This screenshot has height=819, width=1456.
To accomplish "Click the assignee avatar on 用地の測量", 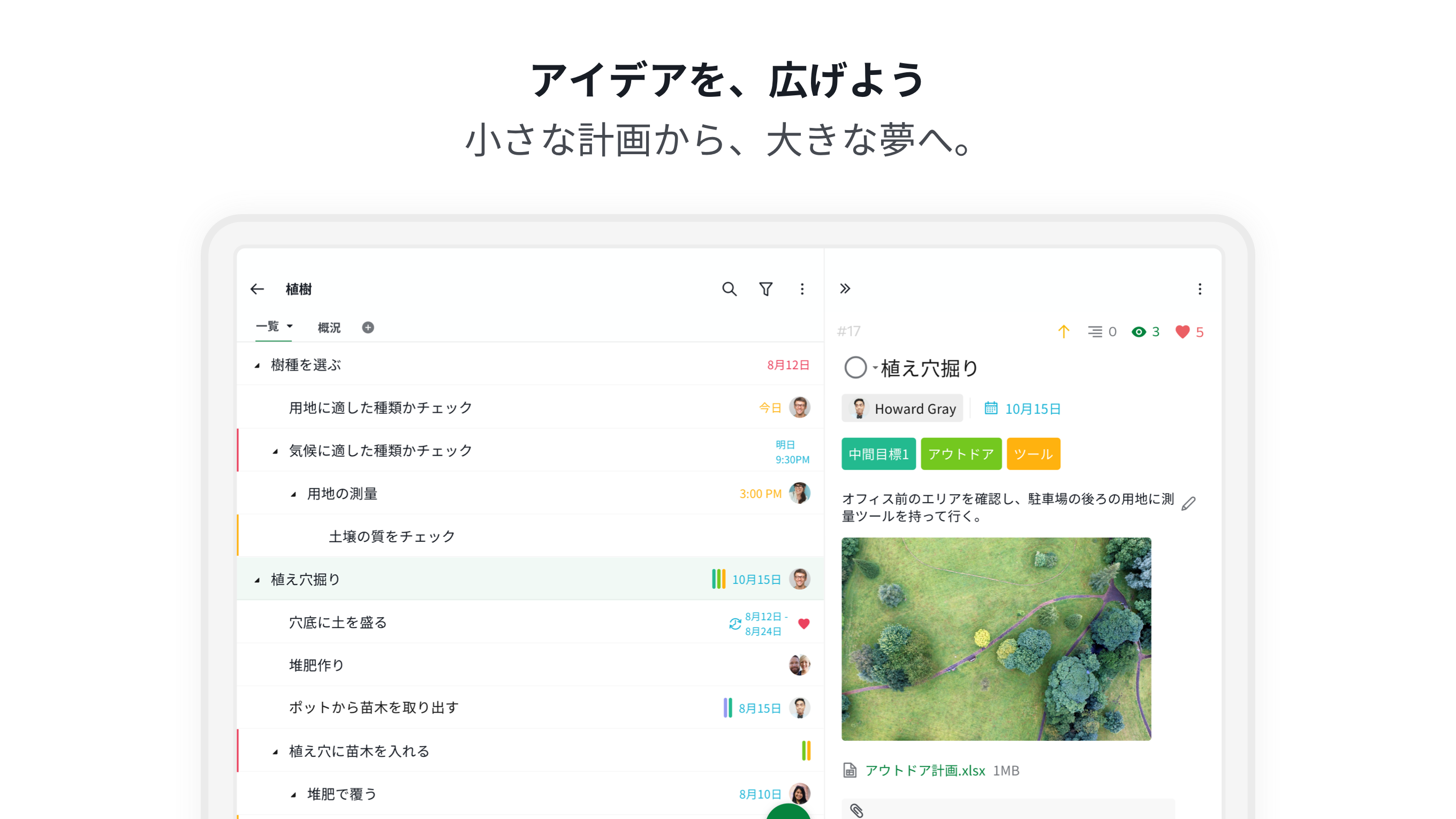I will click(799, 494).
